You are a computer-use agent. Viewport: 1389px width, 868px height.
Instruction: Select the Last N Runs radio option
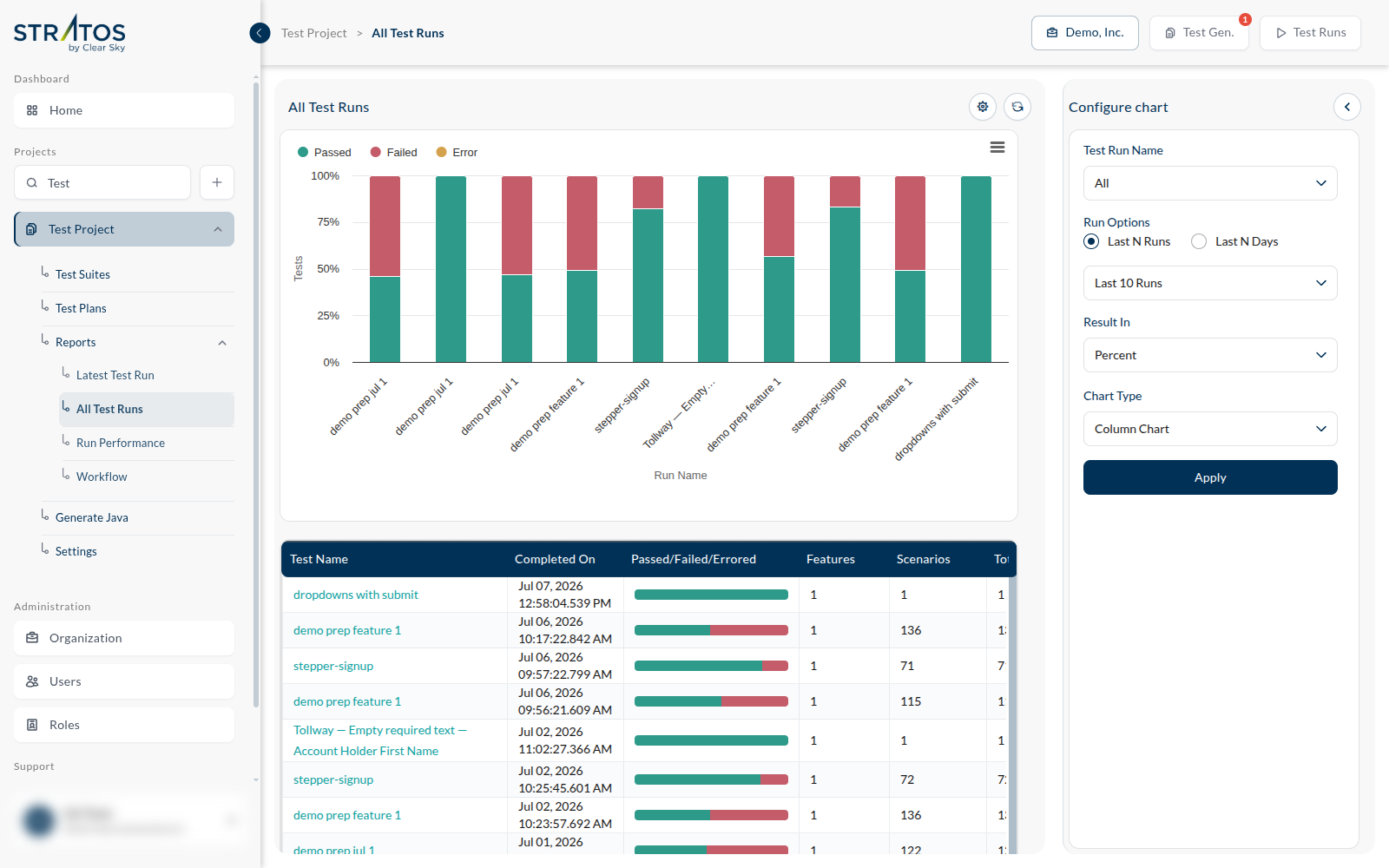coord(1091,241)
